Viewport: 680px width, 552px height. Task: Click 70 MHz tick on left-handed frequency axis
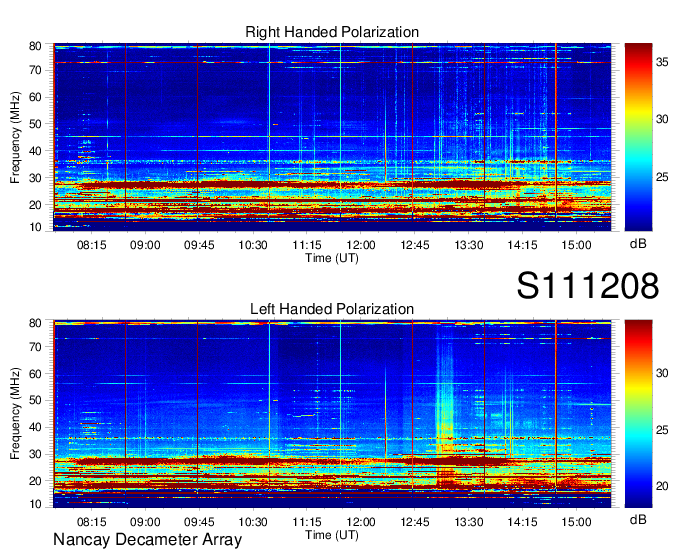point(35,346)
